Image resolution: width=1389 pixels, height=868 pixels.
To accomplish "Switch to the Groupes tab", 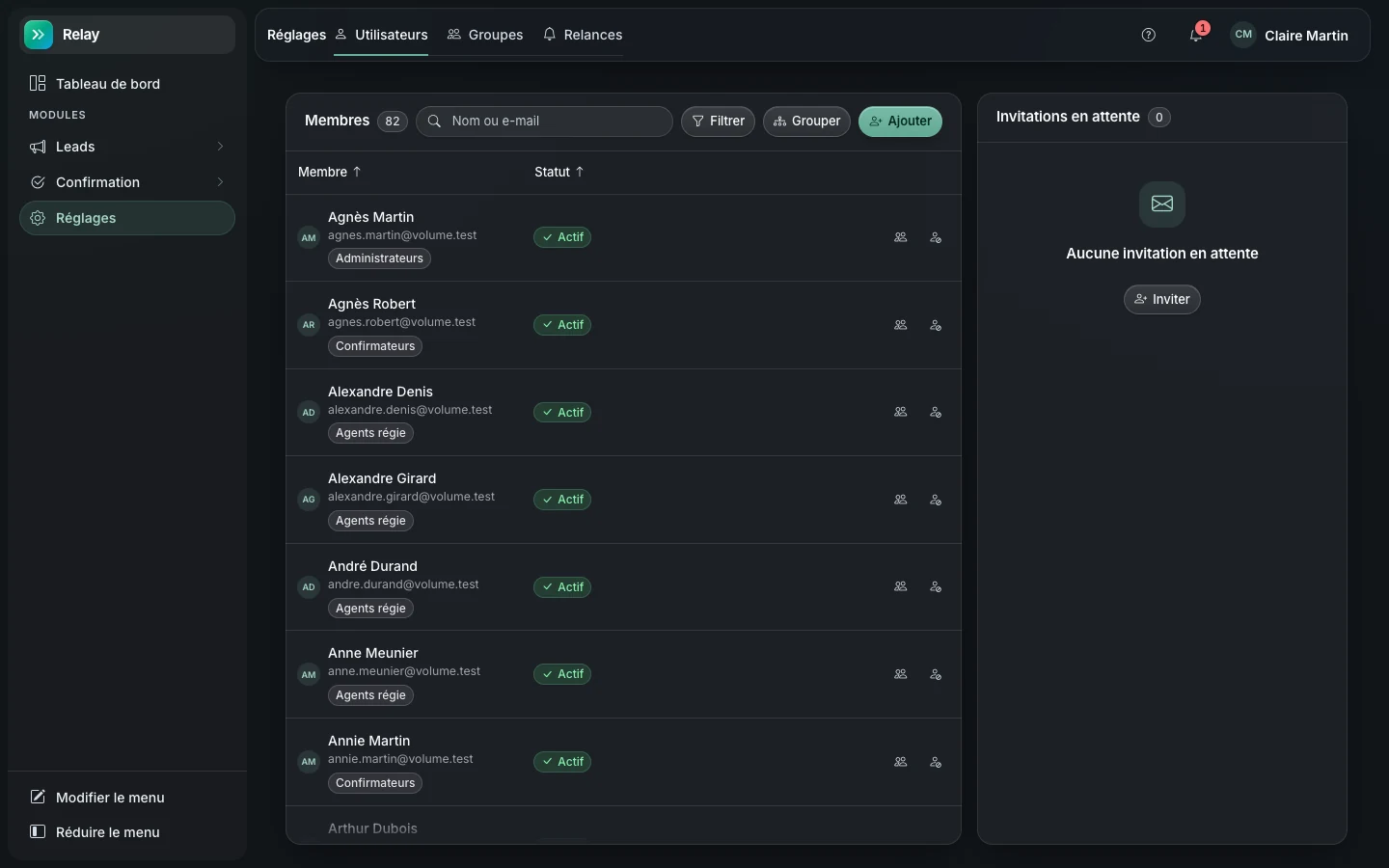I will [485, 35].
